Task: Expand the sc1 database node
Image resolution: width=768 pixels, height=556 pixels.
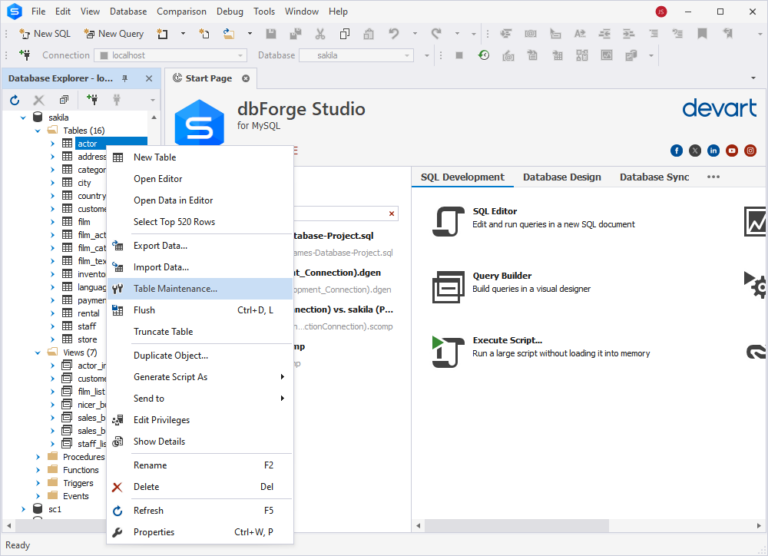Action: (24, 509)
